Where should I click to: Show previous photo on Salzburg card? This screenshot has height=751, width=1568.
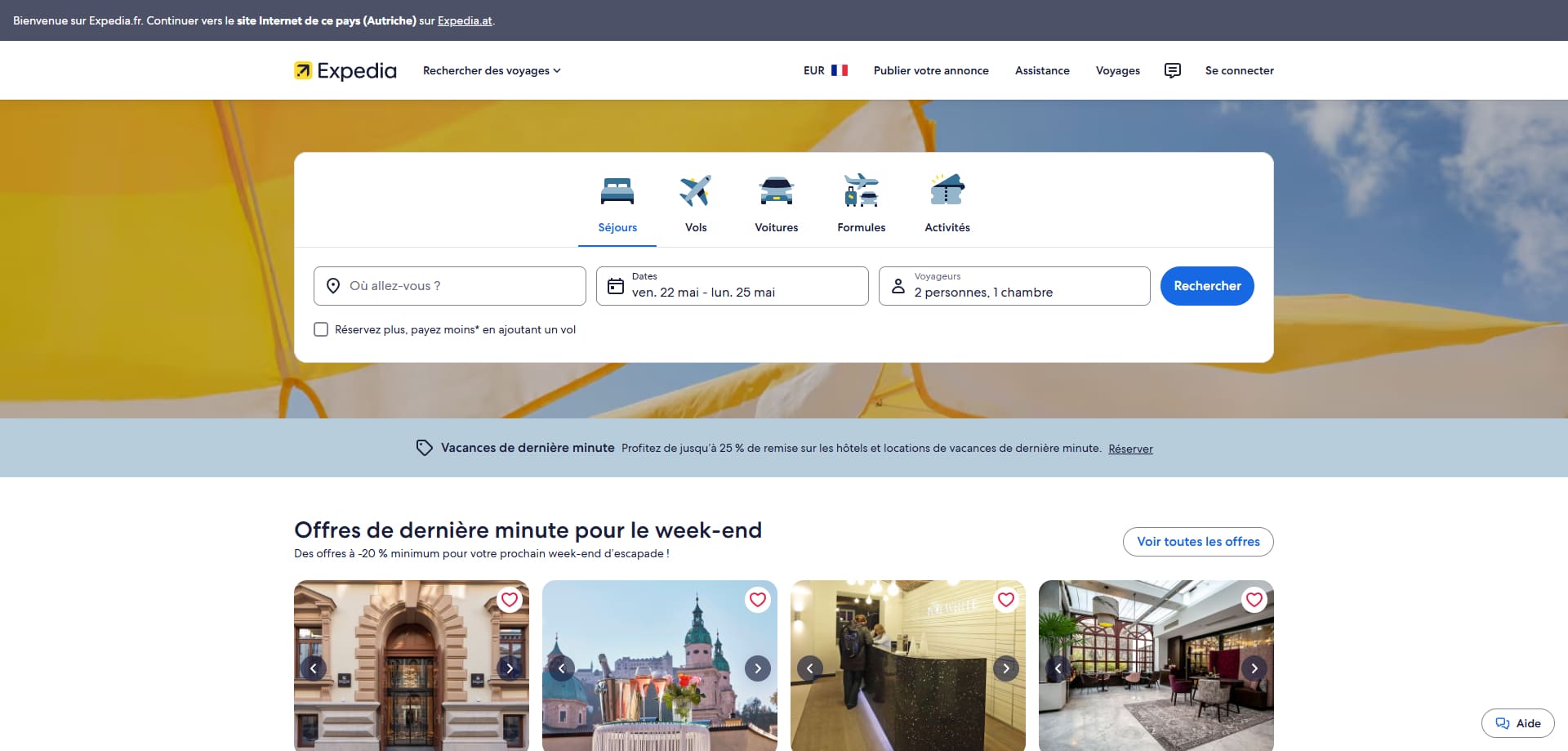tap(562, 668)
